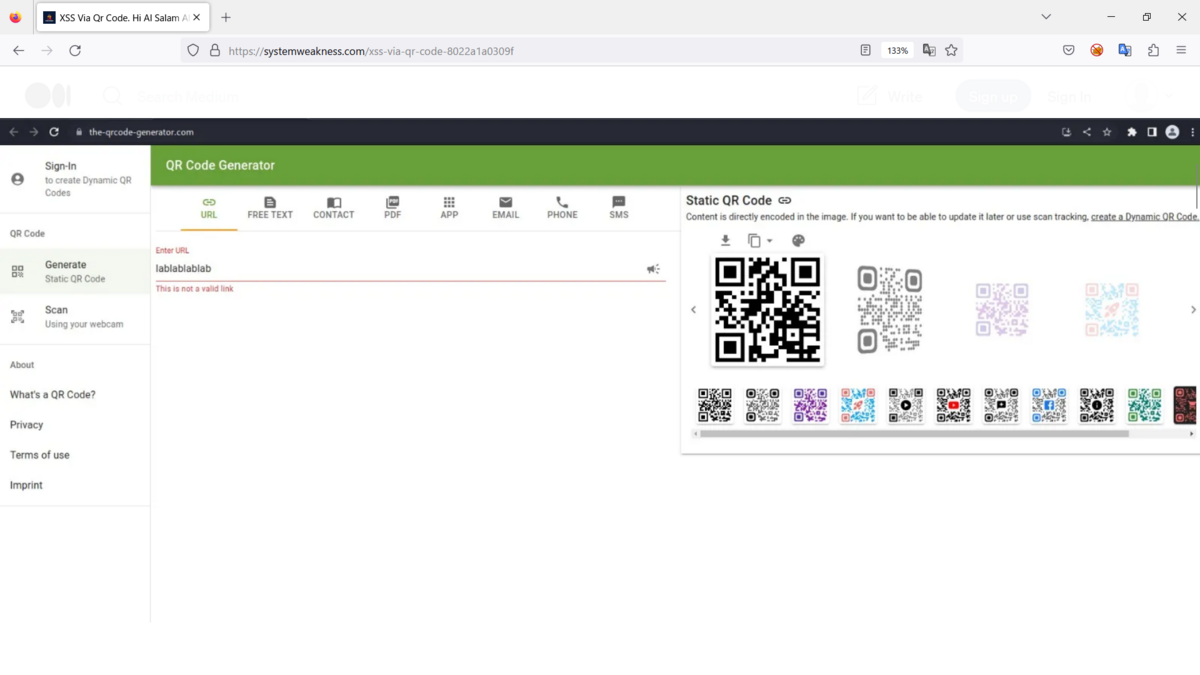Open a new Firefox tab
The height and width of the screenshot is (675, 1200).
click(x=226, y=17)
